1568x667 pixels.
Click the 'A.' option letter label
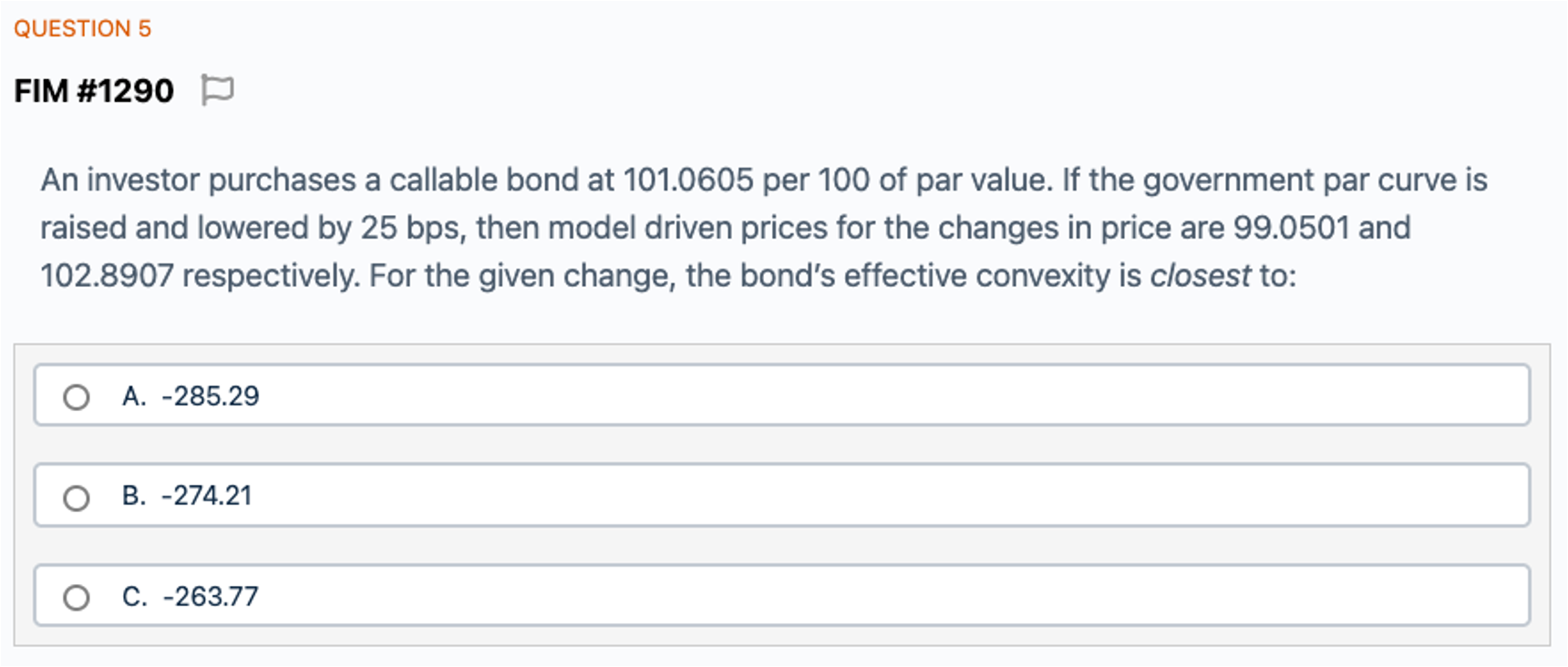click(134, 396)
